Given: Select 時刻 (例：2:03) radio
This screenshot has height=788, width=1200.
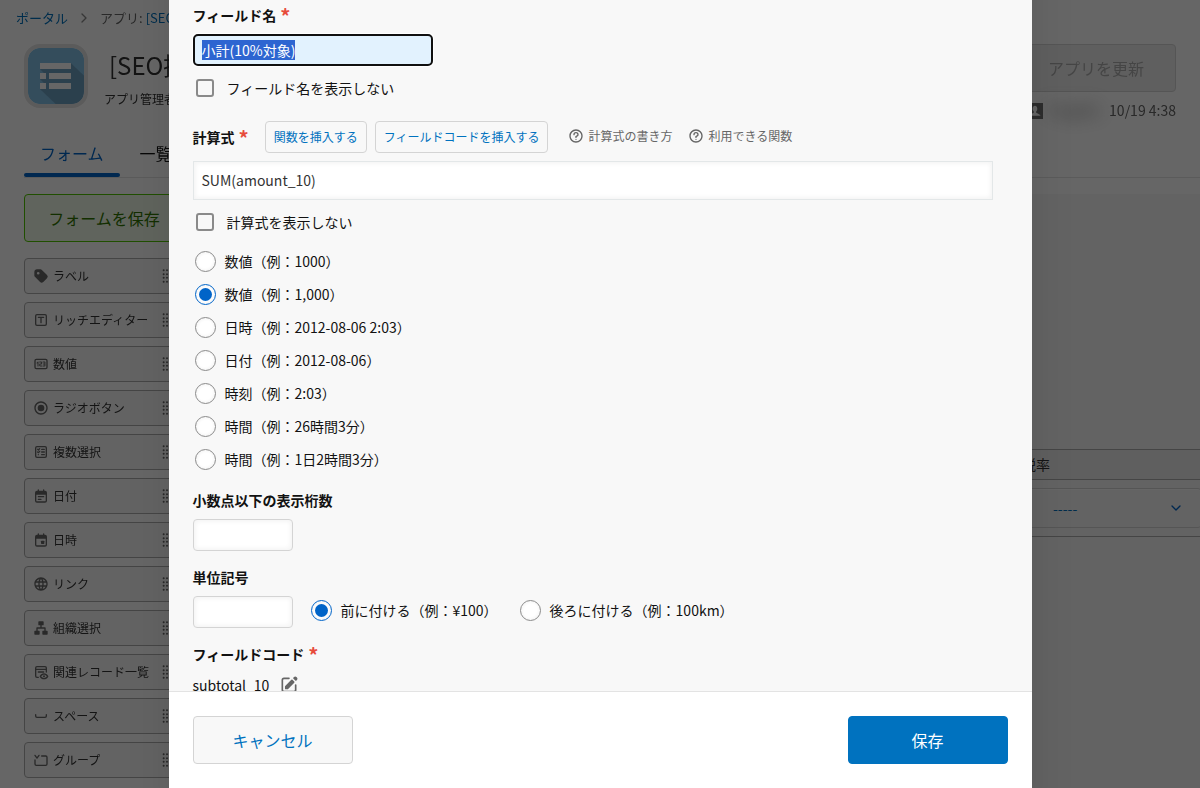Looking at the screenshot, I should coord(205,394).
